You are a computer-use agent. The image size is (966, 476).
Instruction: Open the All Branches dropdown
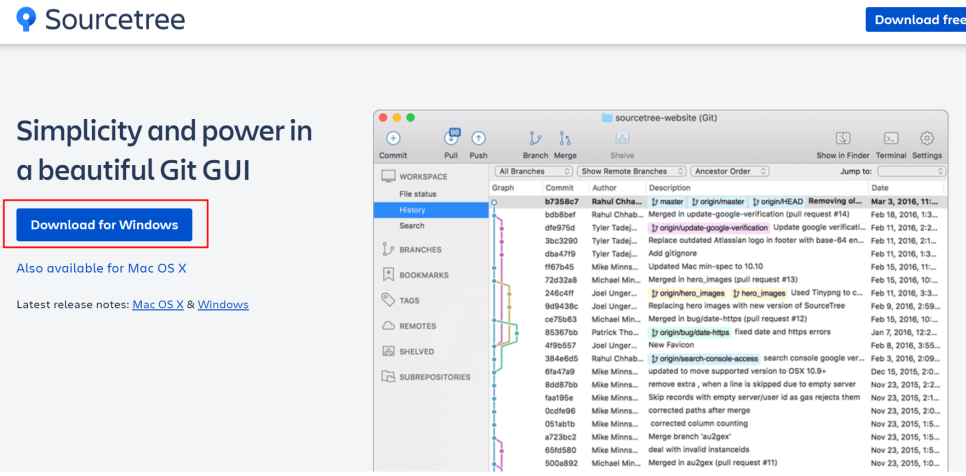pos(534,171)
